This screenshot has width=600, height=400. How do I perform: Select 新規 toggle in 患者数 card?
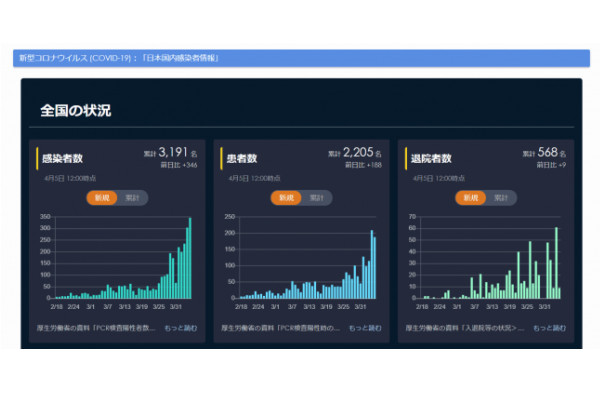[x=286, y=198]
